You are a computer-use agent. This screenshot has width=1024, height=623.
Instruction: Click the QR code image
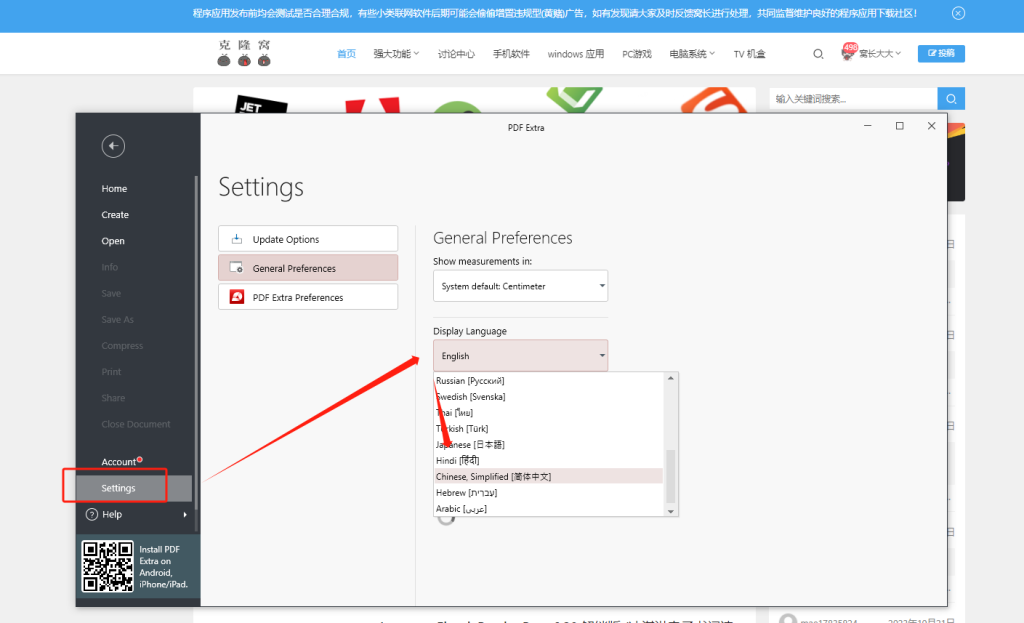[107, 566]
